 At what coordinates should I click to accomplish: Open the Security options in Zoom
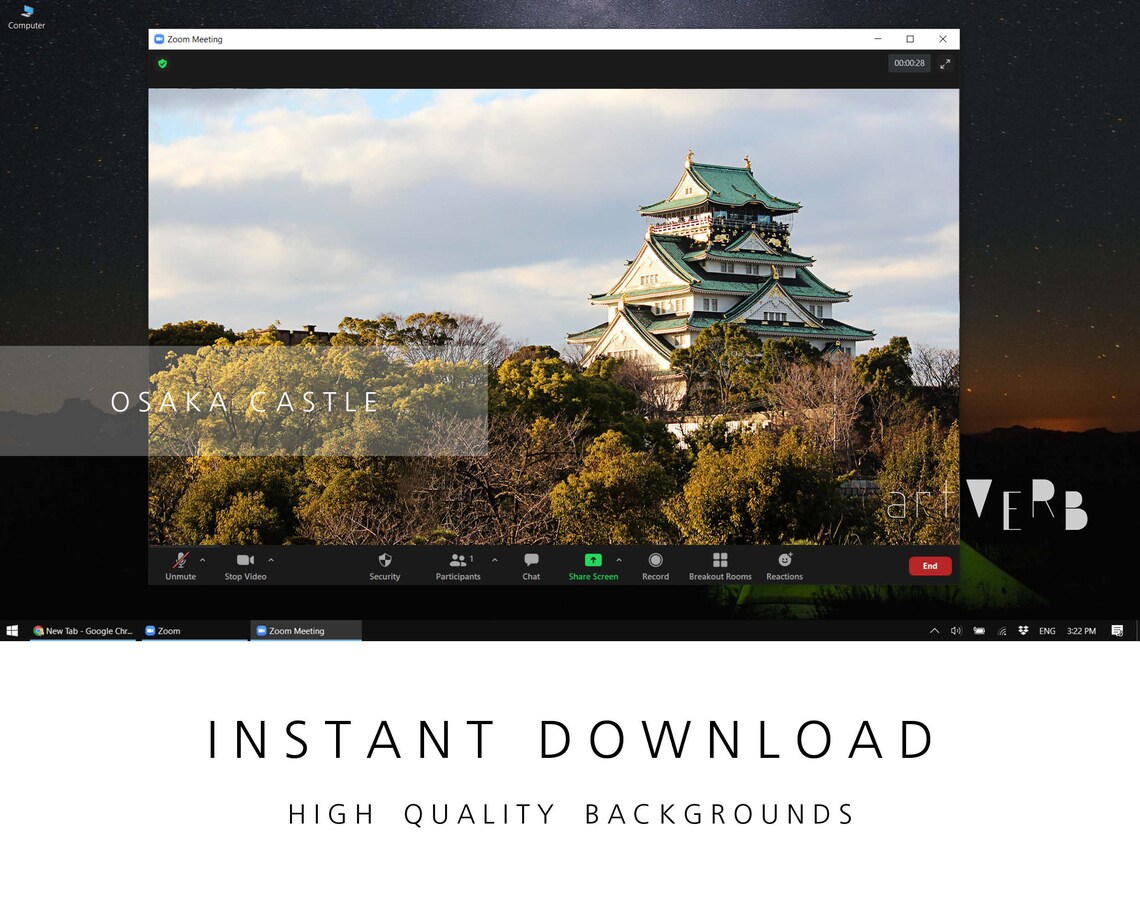[x=384, y=566]
